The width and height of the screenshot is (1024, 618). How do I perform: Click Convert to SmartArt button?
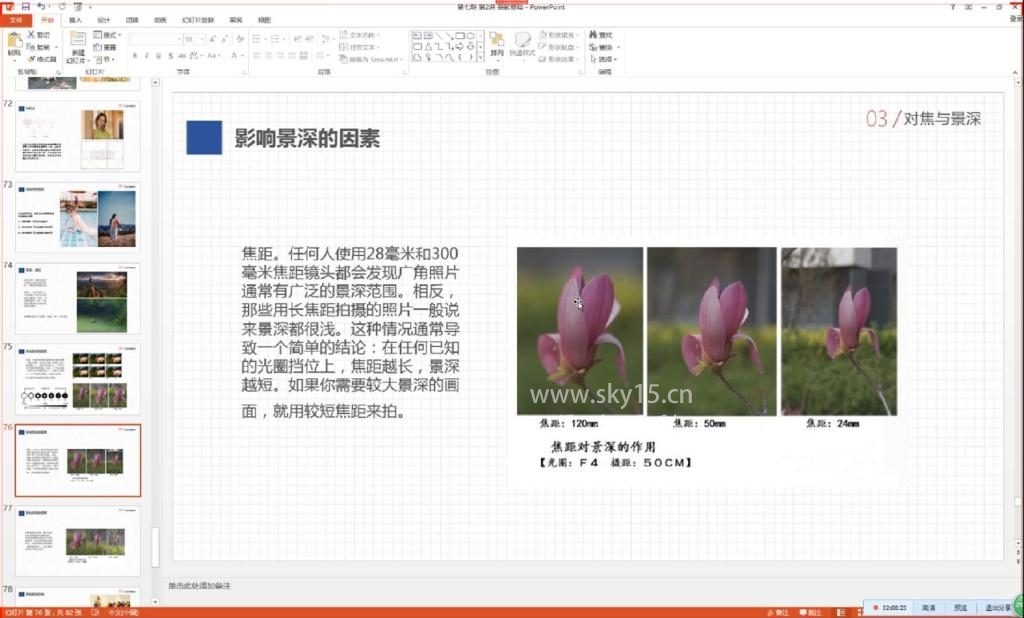[x=370, y=59]
